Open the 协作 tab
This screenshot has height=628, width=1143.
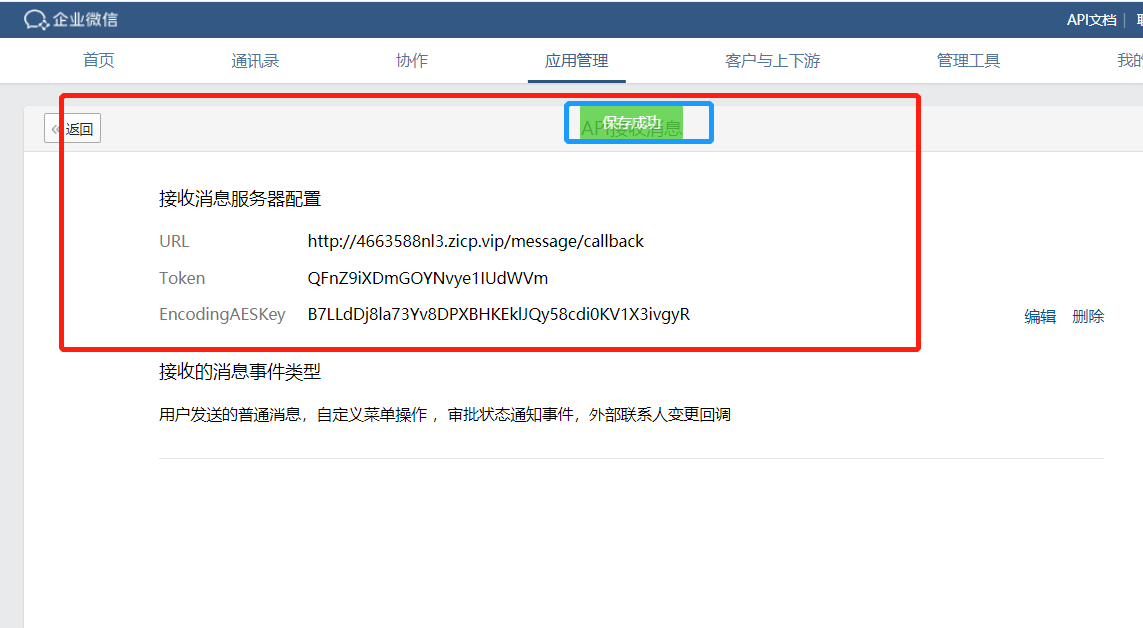pos(412,60)
